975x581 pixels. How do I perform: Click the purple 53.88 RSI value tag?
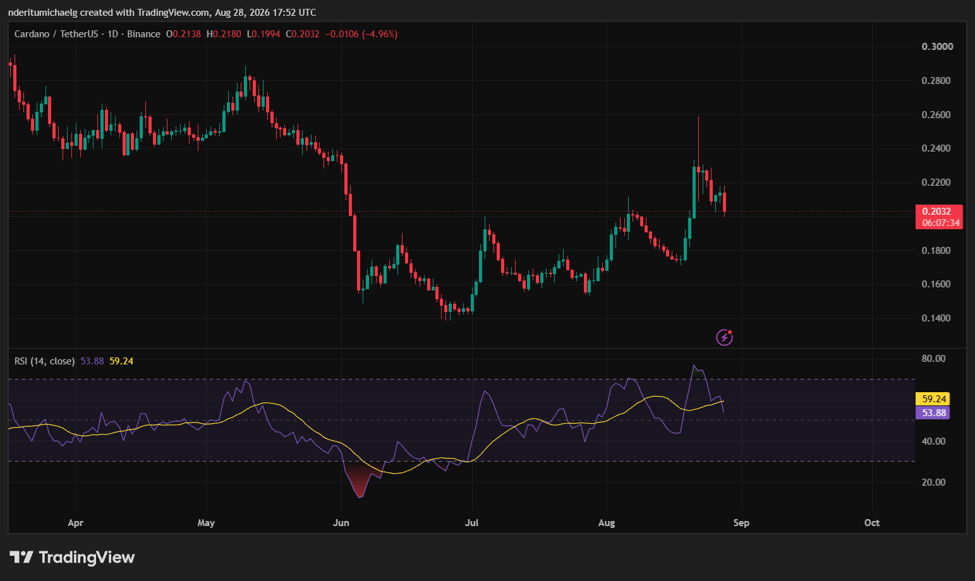933,413
